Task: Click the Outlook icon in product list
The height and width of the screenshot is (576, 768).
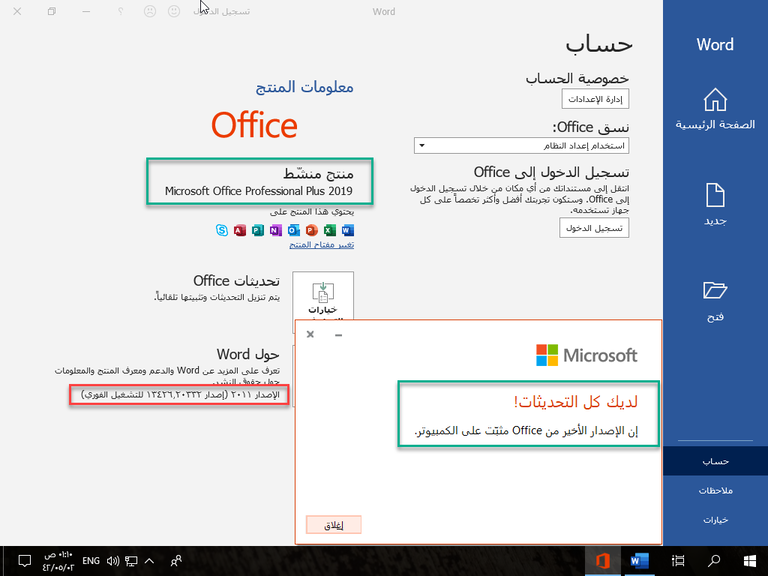Action: [x=293, y=230]
